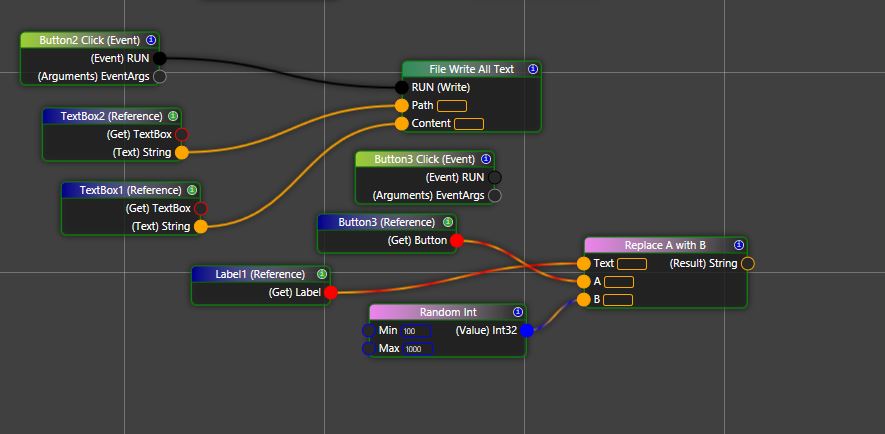The image size is (885, 434).
Task: Click the blue (Value) Int32 output pin
Action: (x=527, y=331)
